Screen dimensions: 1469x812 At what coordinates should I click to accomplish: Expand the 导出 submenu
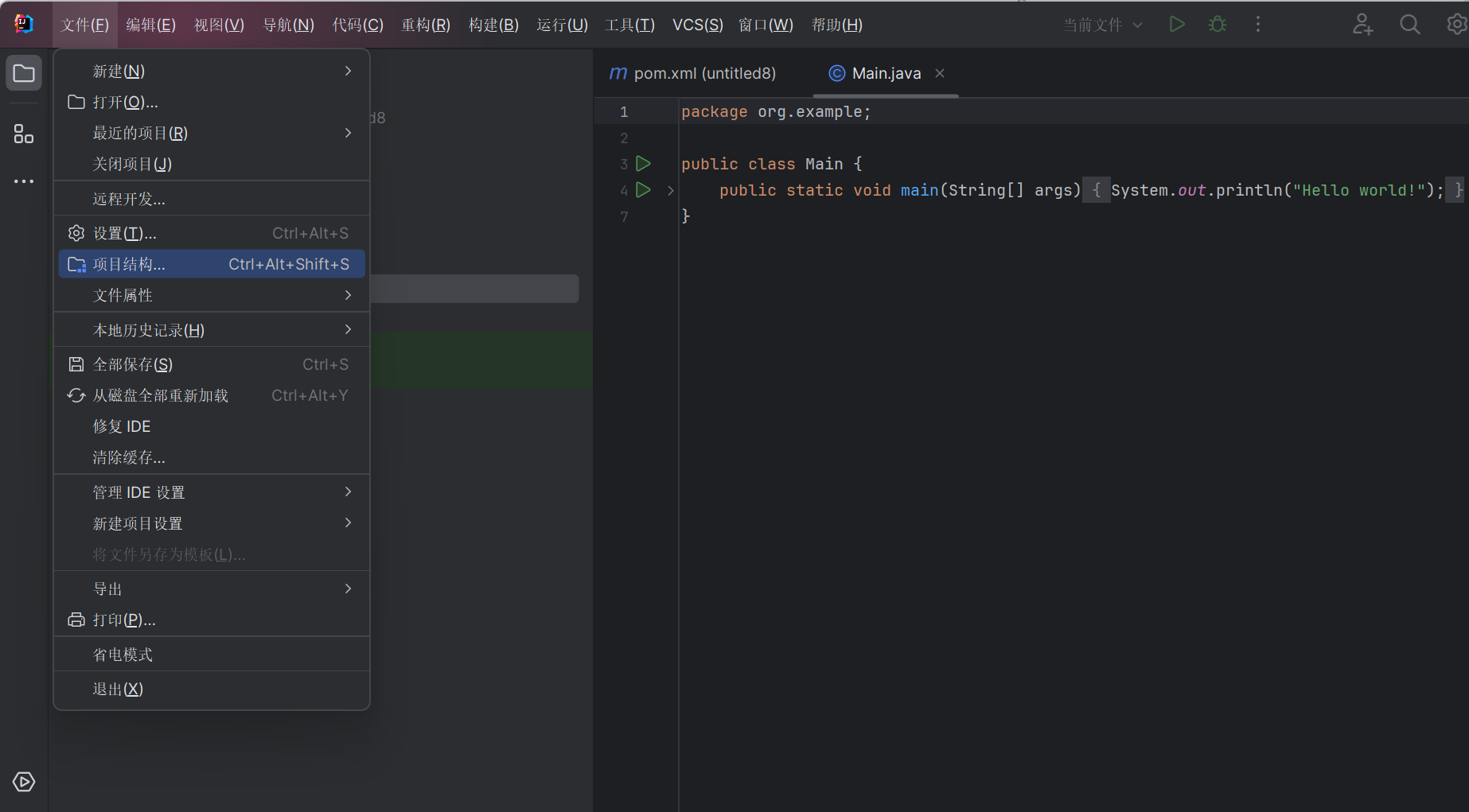coord(212,589)
